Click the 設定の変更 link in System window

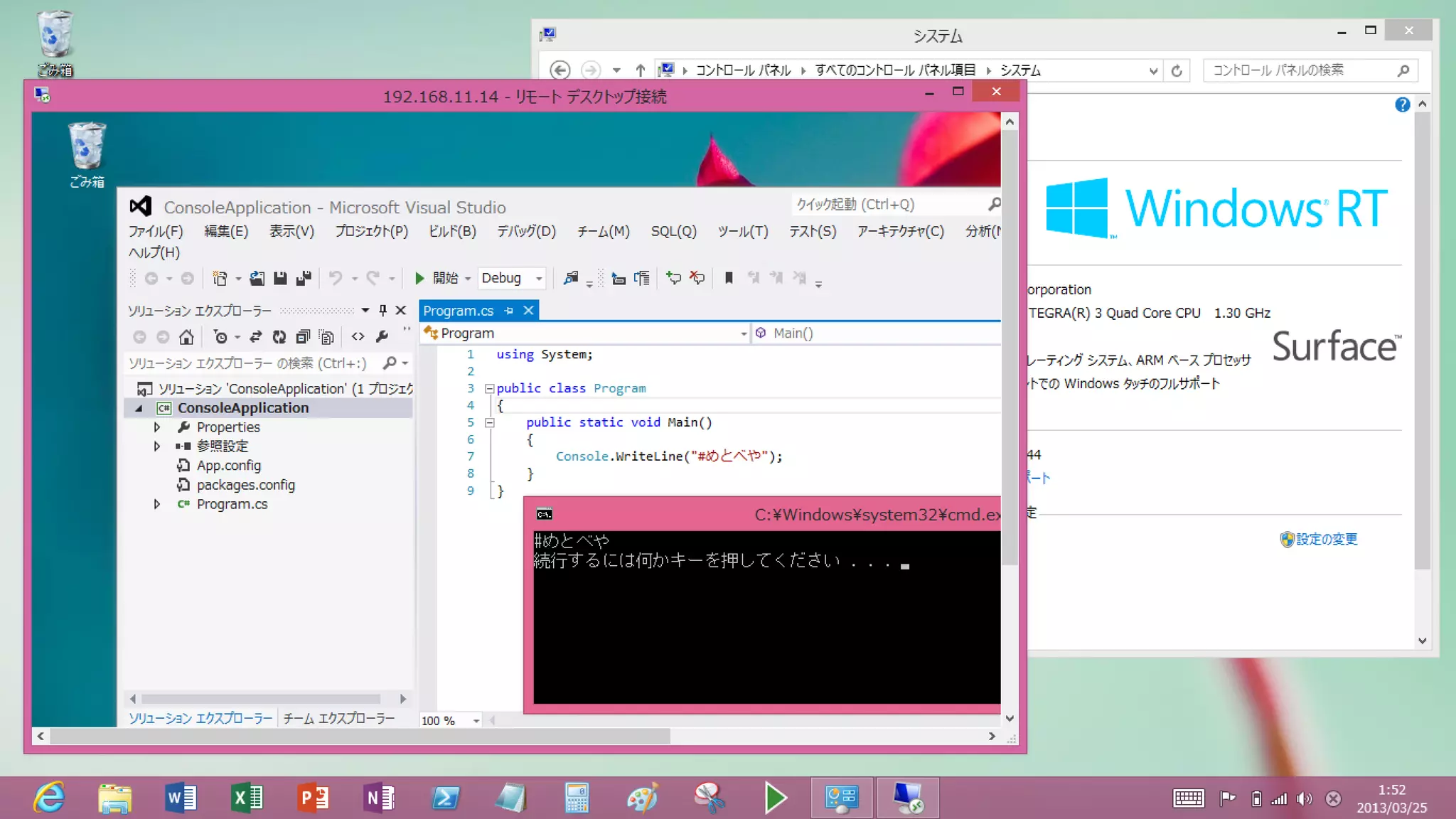[1327, 539]
